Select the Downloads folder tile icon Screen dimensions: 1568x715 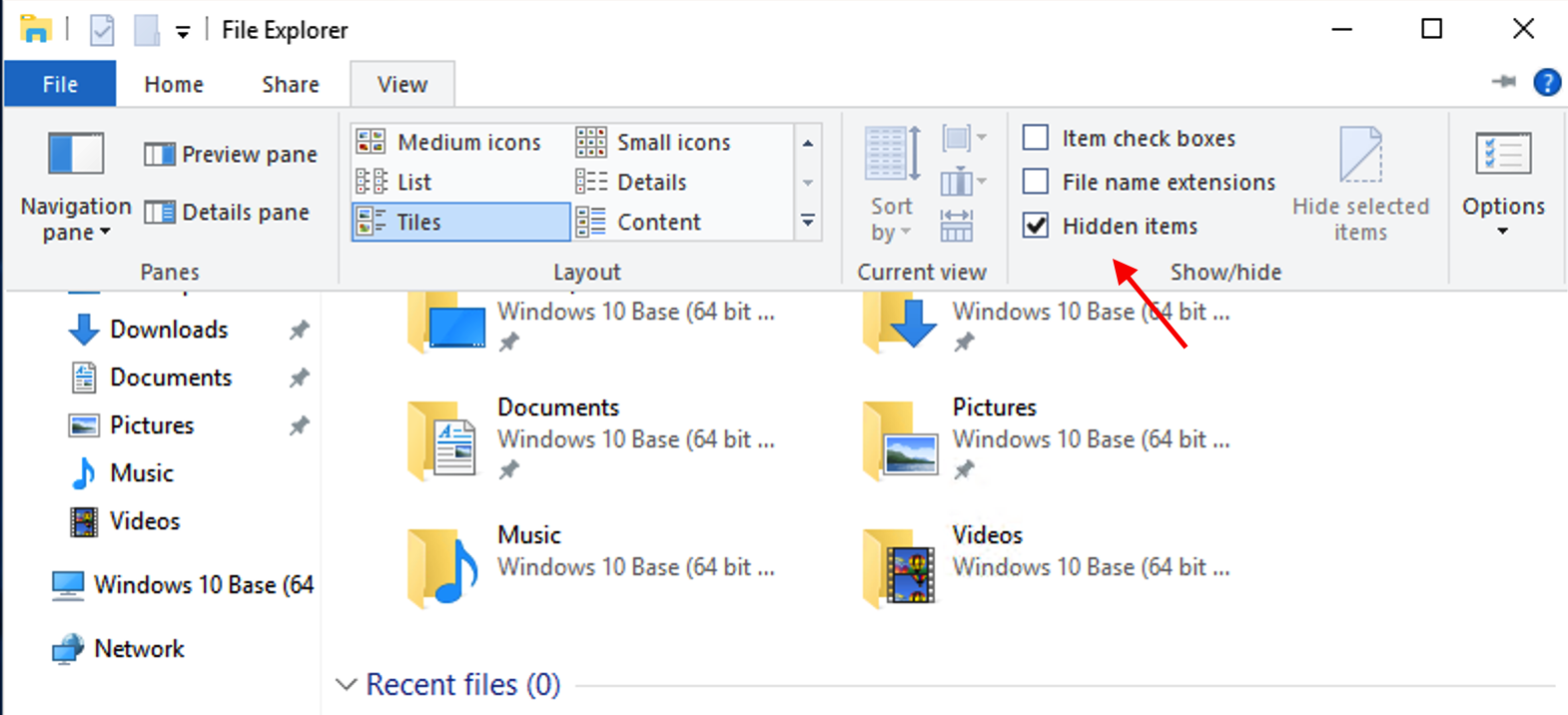901,322
